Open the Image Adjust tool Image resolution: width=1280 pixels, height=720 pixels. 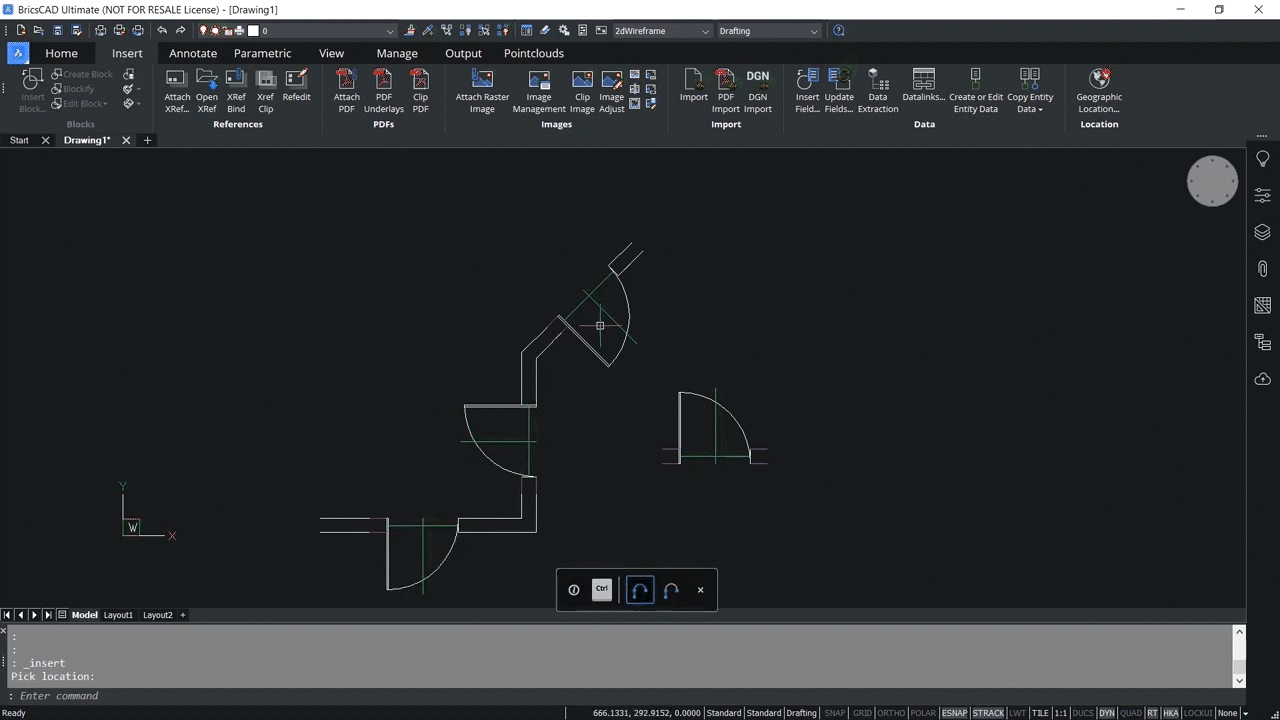612,90
